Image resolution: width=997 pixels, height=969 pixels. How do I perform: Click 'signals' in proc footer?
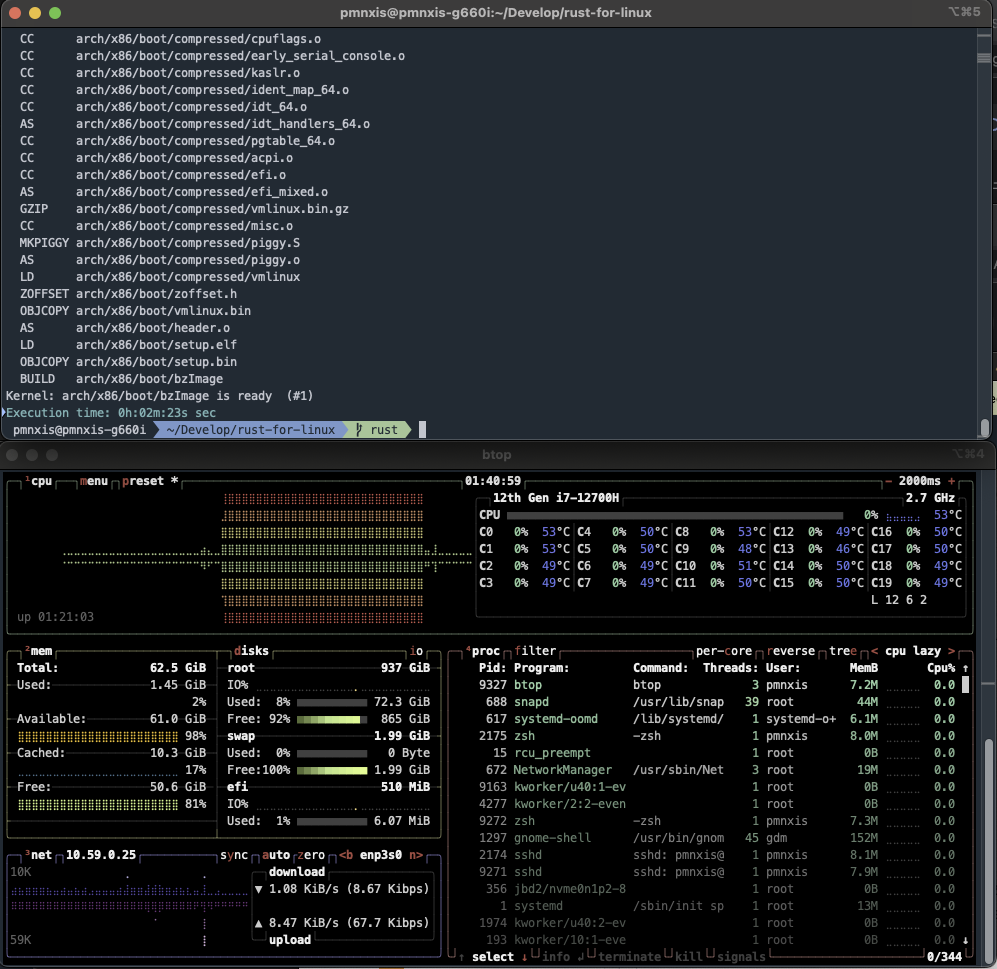point(741,957)
